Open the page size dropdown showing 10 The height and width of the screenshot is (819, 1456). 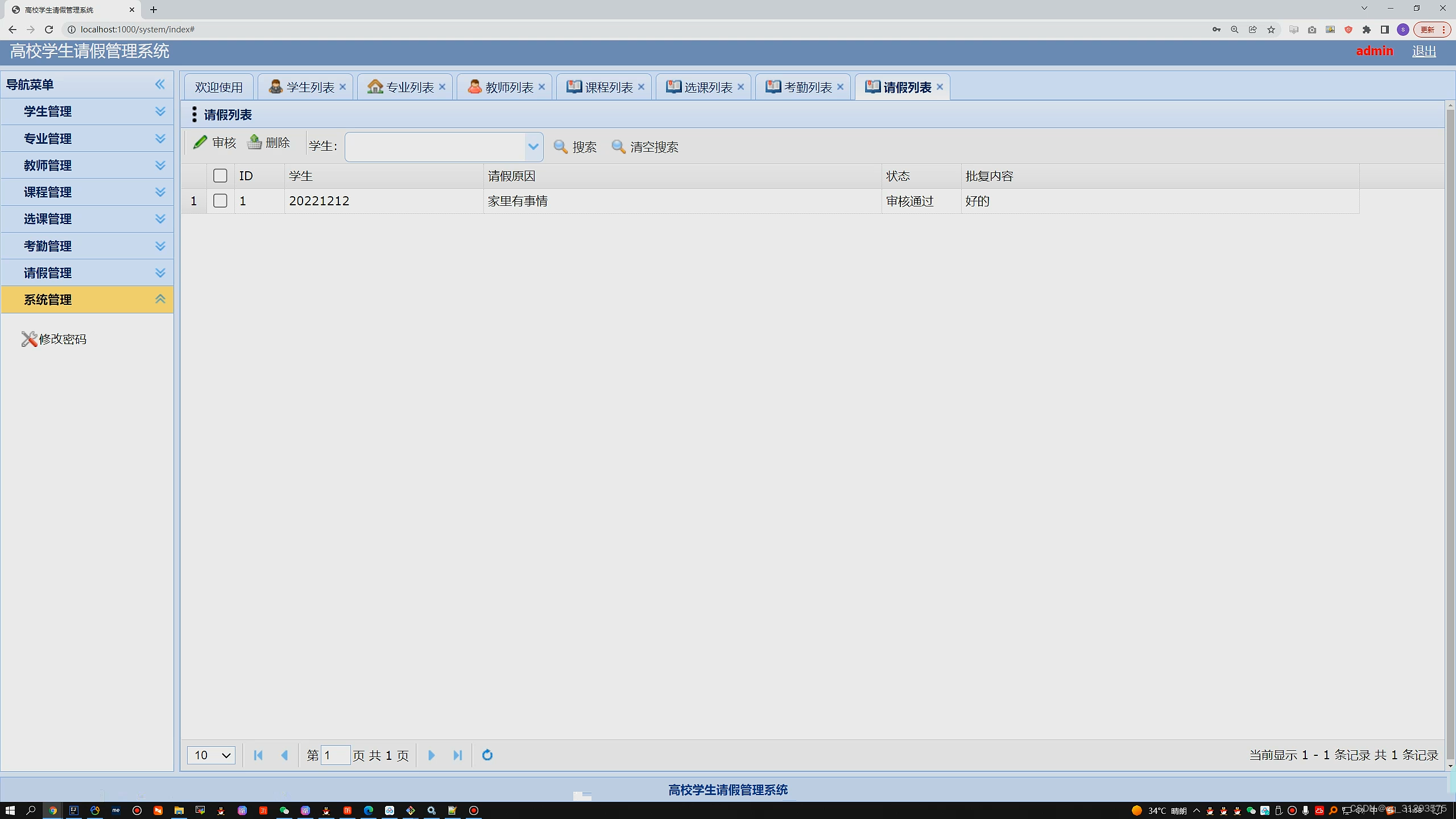click(x=211, y=755)
